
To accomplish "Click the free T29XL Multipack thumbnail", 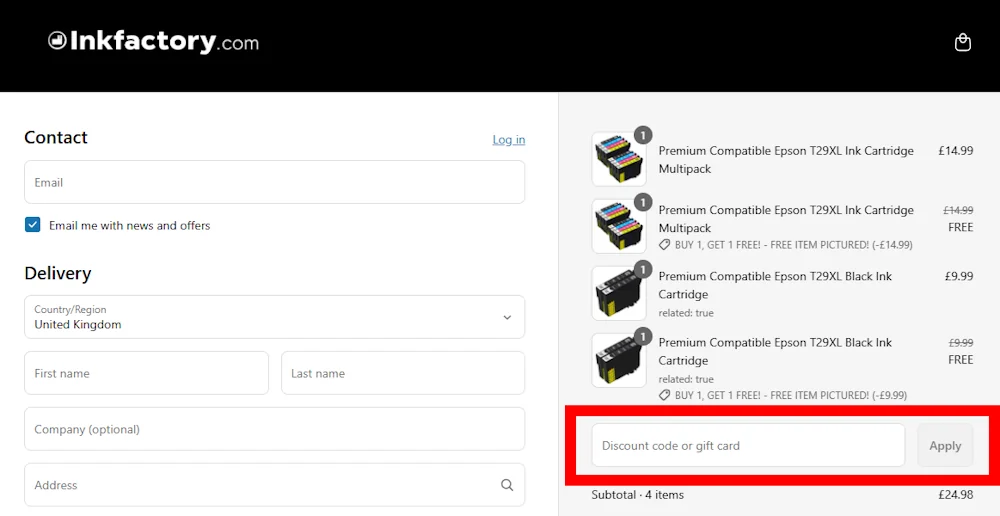I will pyautogui.click(x=619, y=226).
